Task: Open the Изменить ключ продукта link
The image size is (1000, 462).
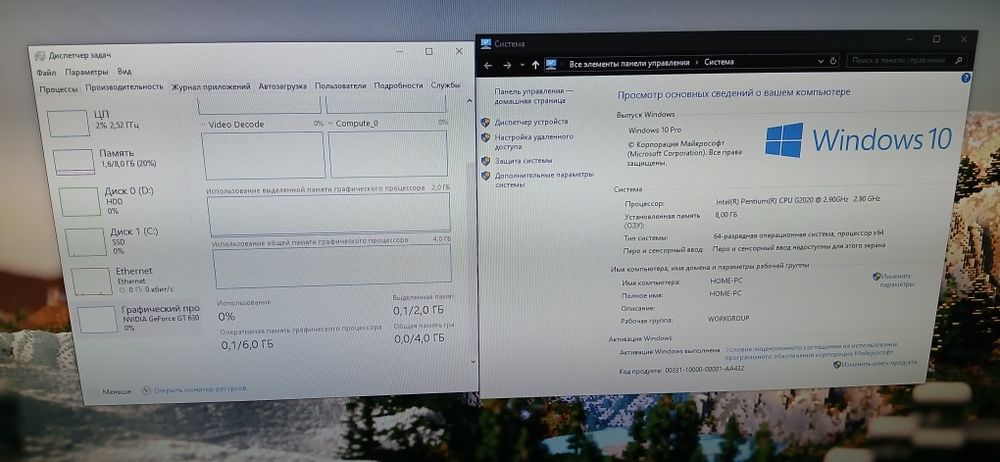Action: coord(879,363)
